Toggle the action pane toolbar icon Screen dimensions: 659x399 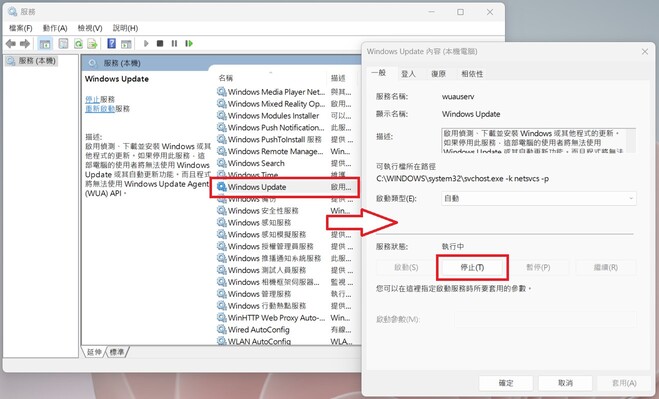pos(126,43)
